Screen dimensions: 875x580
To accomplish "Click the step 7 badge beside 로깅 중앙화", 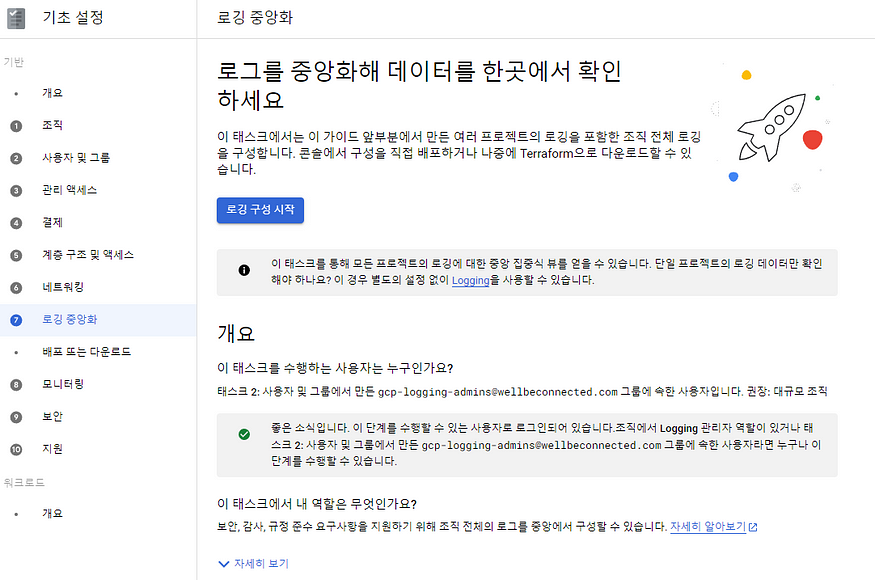I will tap(16, 320).
